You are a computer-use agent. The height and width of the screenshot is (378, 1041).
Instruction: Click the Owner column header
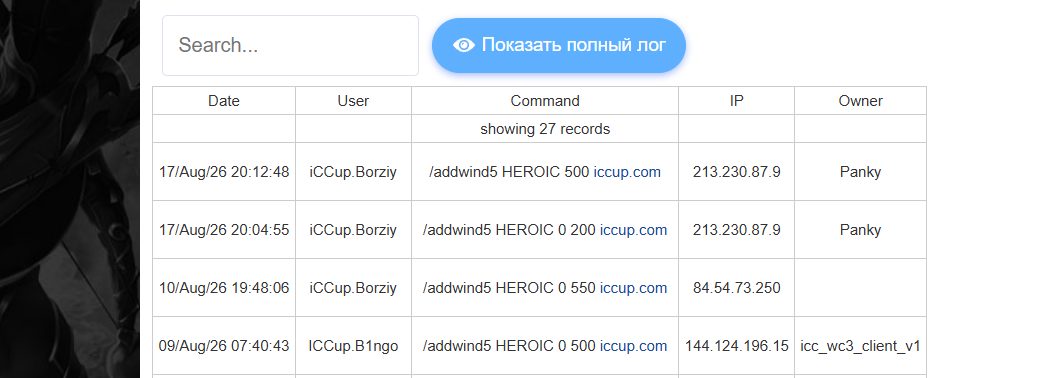[x=860, y=101]
